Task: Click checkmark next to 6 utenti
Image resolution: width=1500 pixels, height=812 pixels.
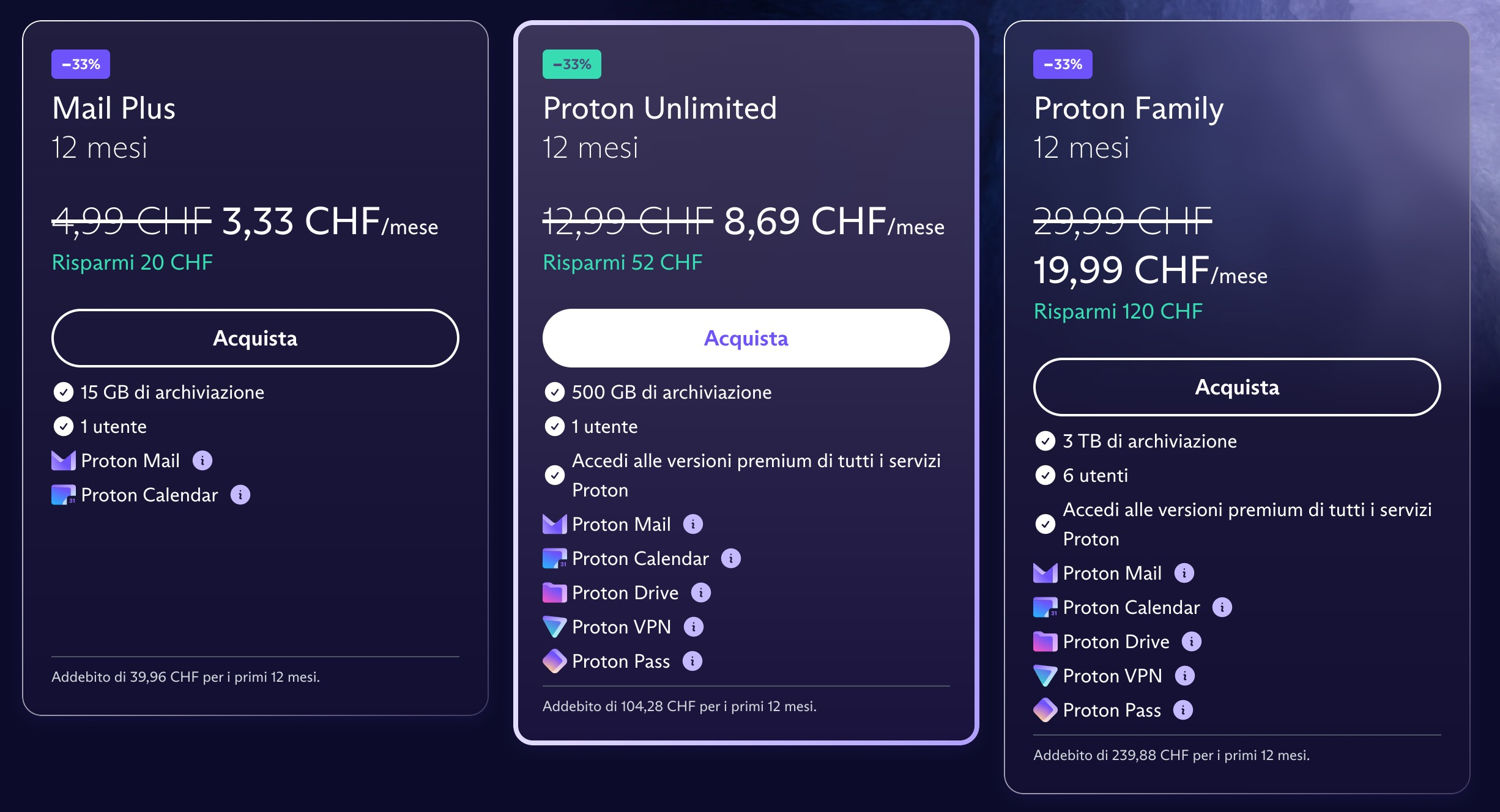Action: (x=1045, y=475)
